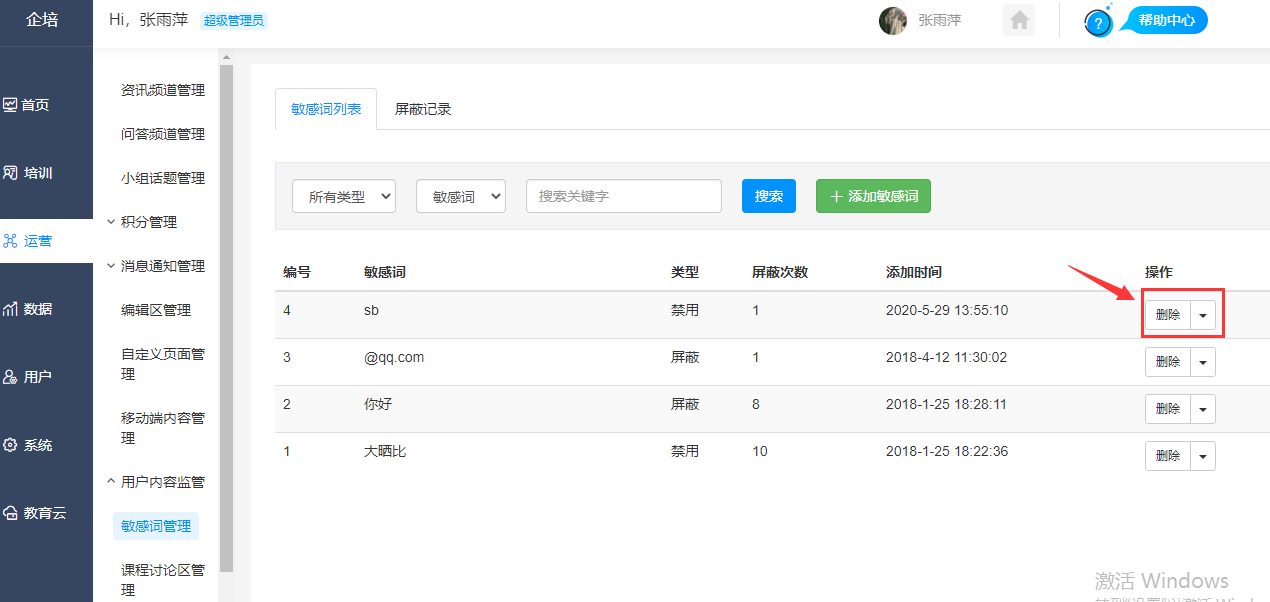Open the action dropdown arrow for @qq.com
The height and width of the screenshot is (602, 1270).
[1203, 362]
